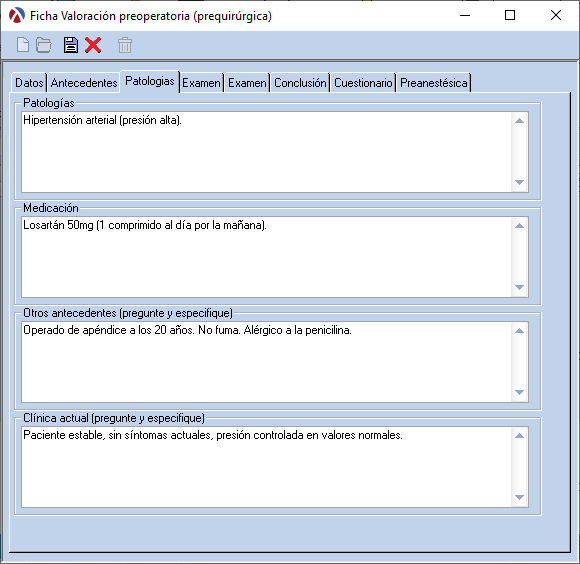Switch to the Preanestésica tab
Image resolution: width=580 pixels, height=564 pixels.
(434, 82)
